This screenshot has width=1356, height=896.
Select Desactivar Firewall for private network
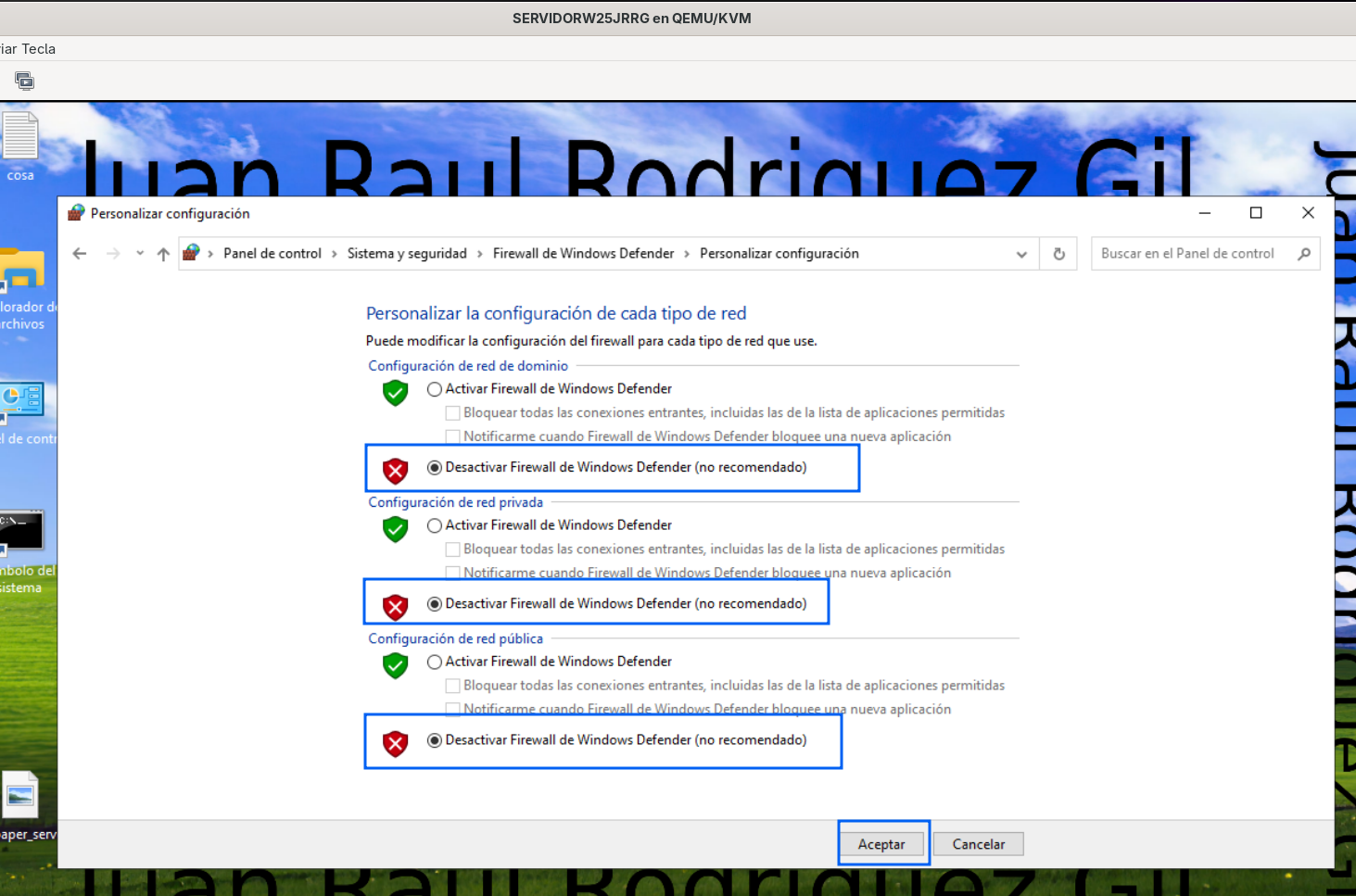point(434,604)
